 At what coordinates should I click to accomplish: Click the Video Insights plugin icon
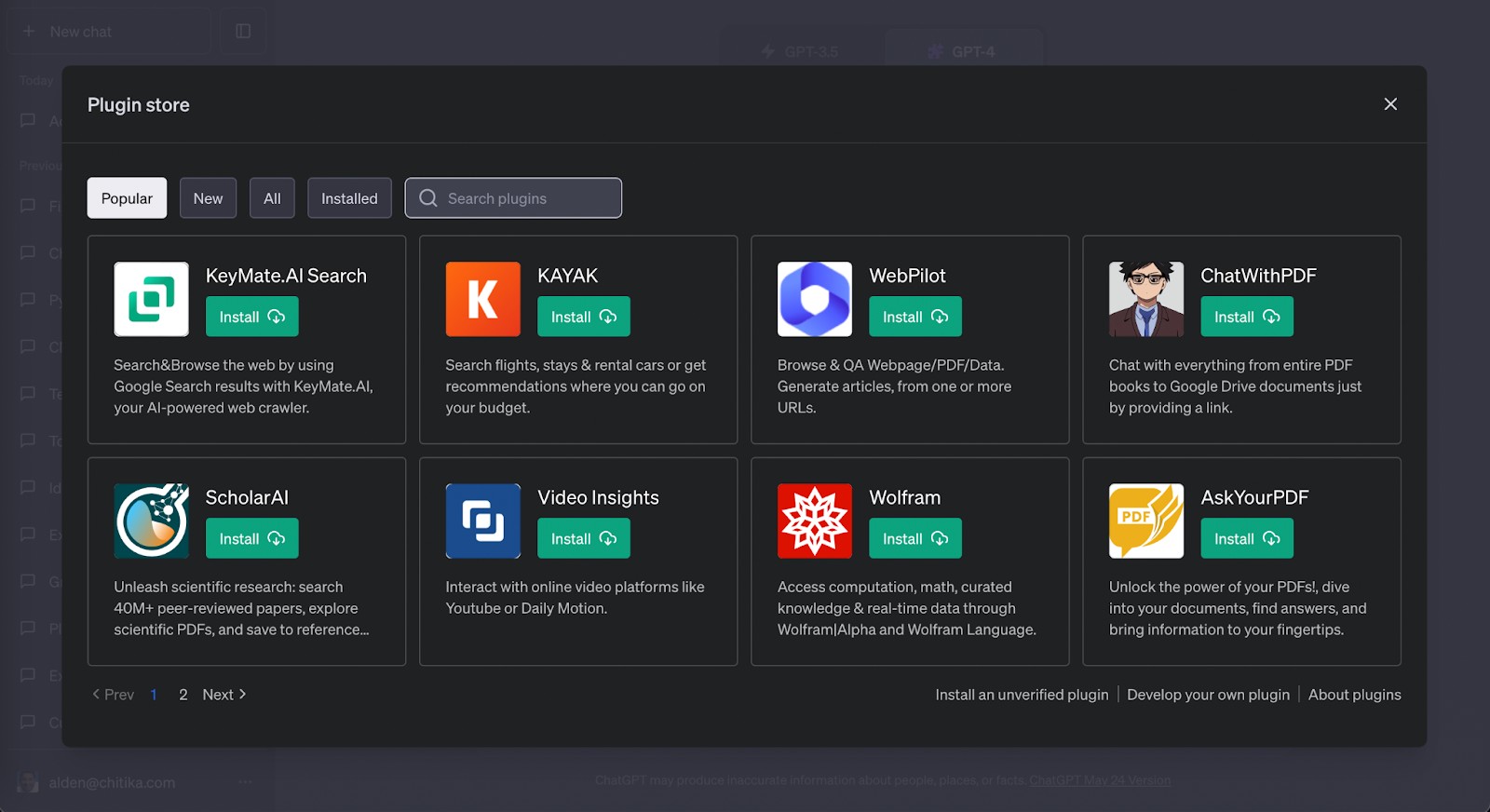482,521
